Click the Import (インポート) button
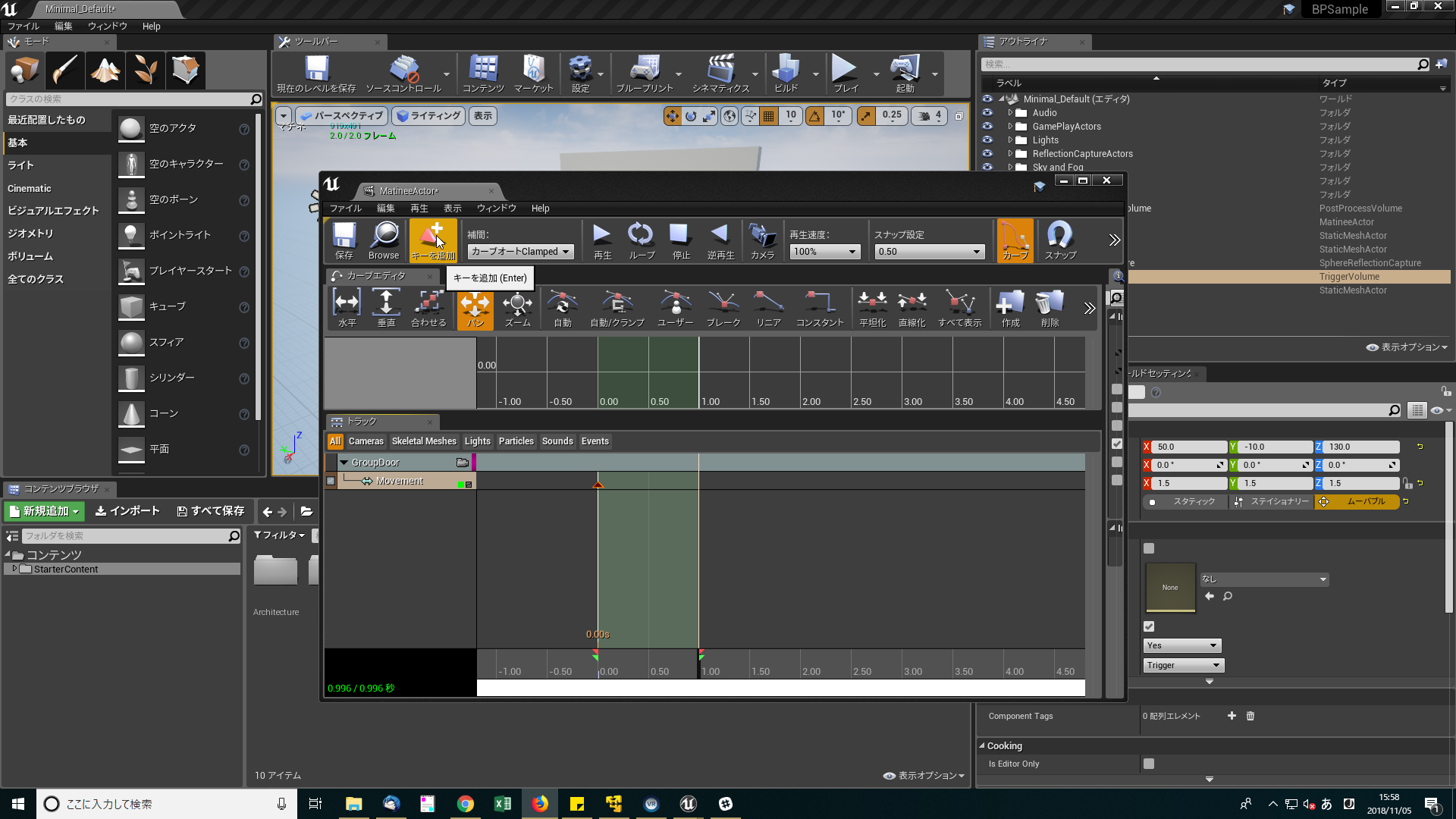The height and width of the screenshot is (819, 1456). click(127, 511)
